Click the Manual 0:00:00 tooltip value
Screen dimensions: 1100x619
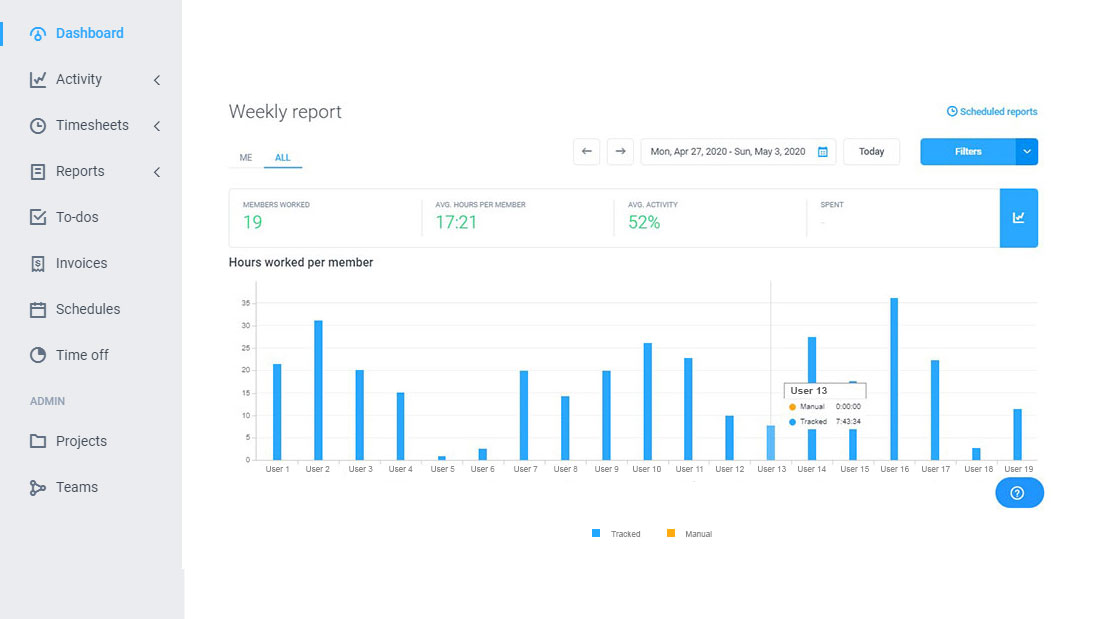pyautogui.click(x=848, y=406)
